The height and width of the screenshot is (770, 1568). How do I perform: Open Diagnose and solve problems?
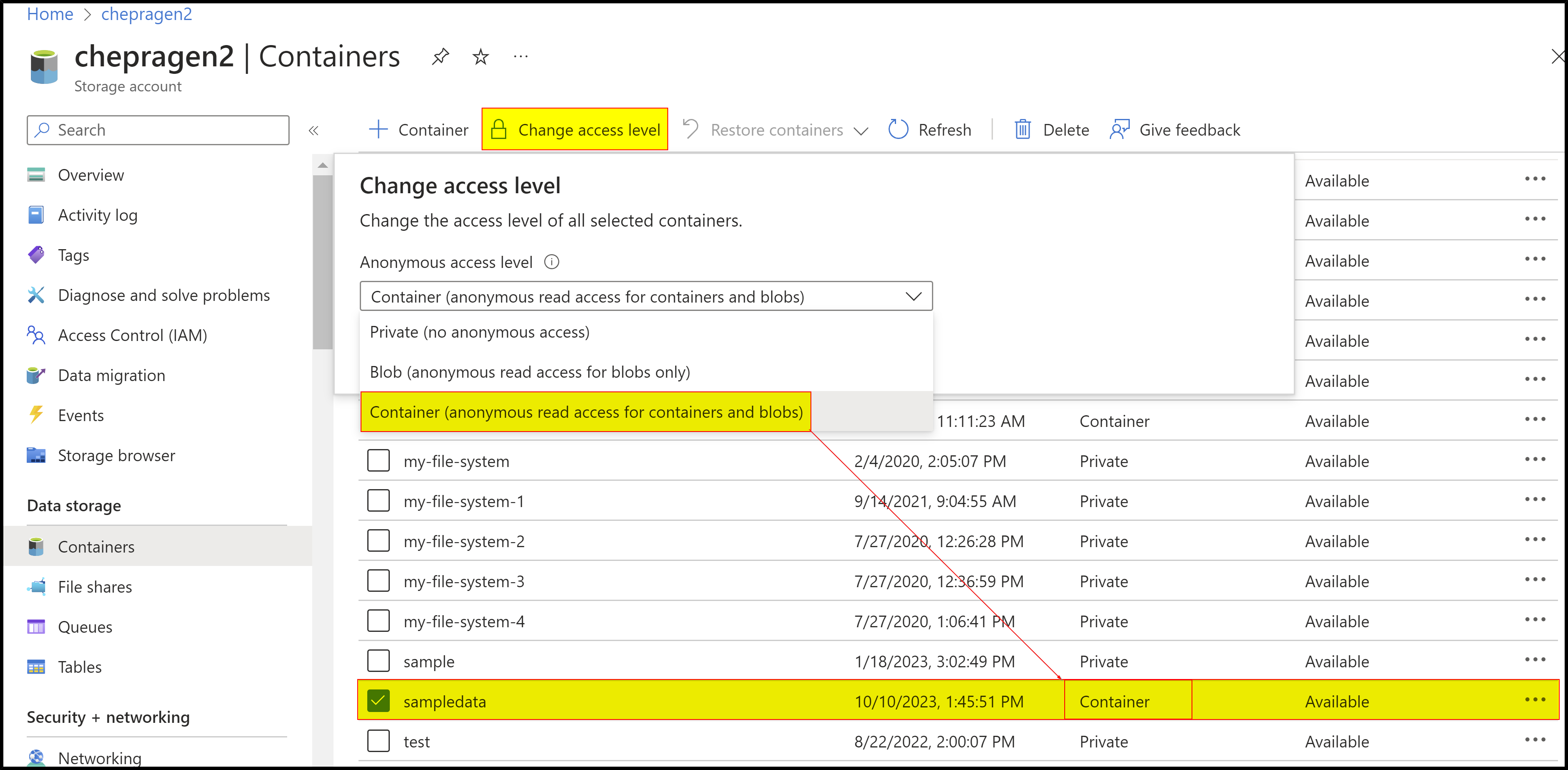click(164, 295)
